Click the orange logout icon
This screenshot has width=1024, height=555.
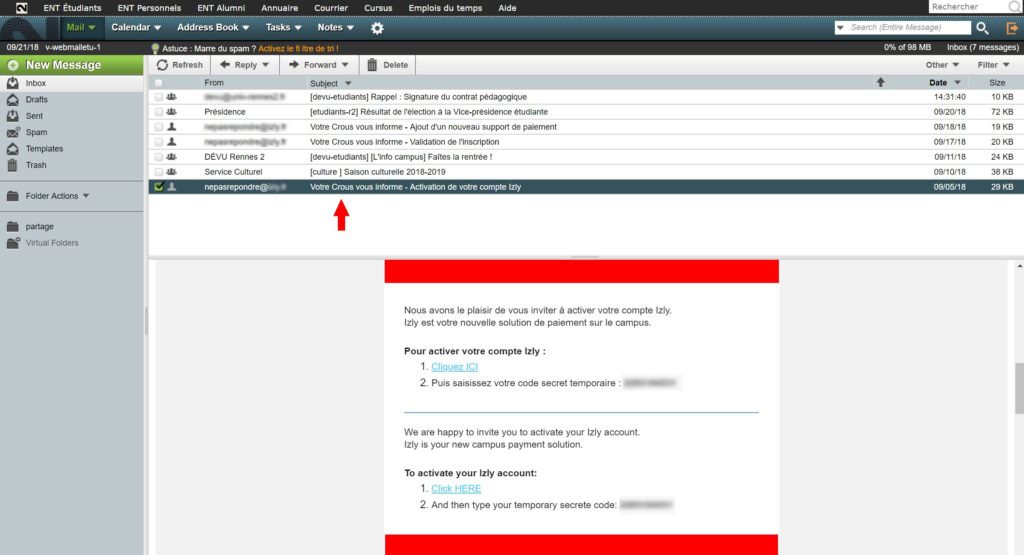tap(1012, 28)
